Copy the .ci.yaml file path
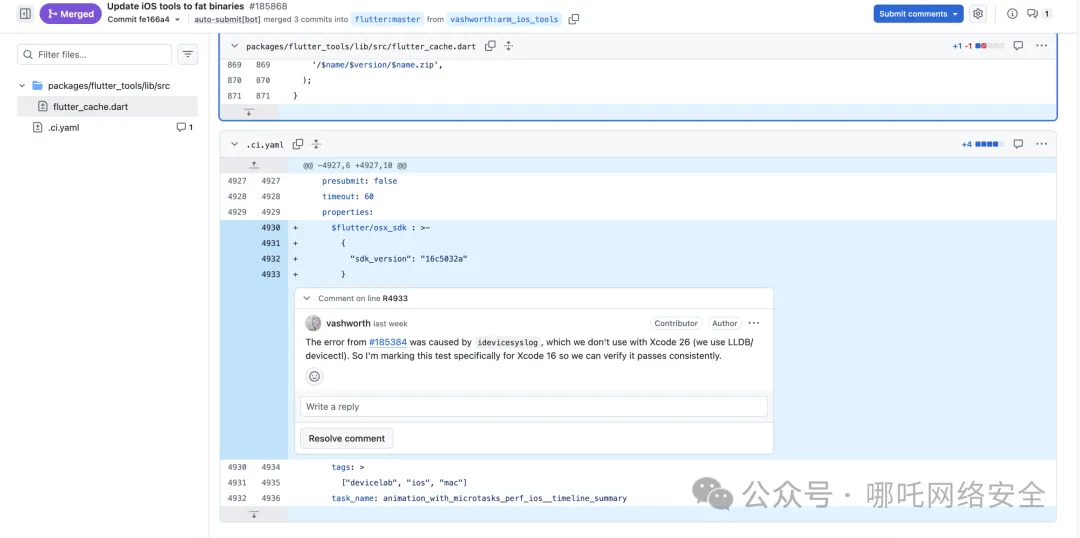This screenshot has height=538, width=1080. click(x=298, y=145)
